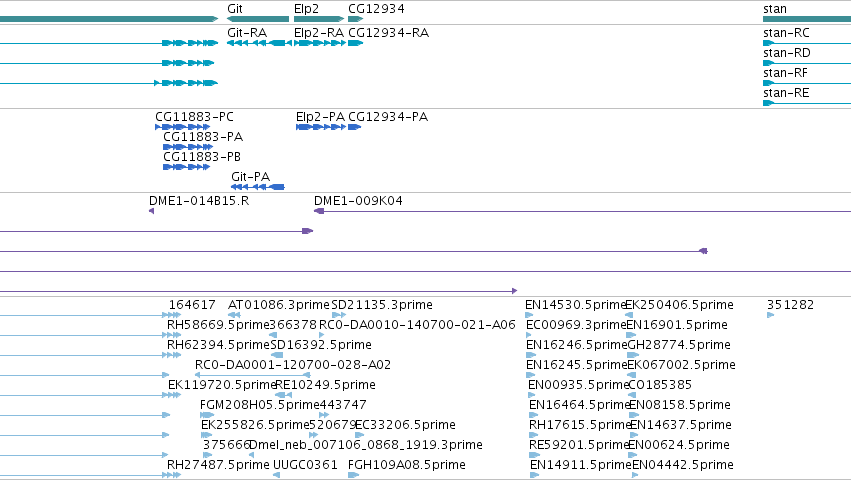Select the DME1-014B15.R clone label
The image size is (851, 480).
199,201
